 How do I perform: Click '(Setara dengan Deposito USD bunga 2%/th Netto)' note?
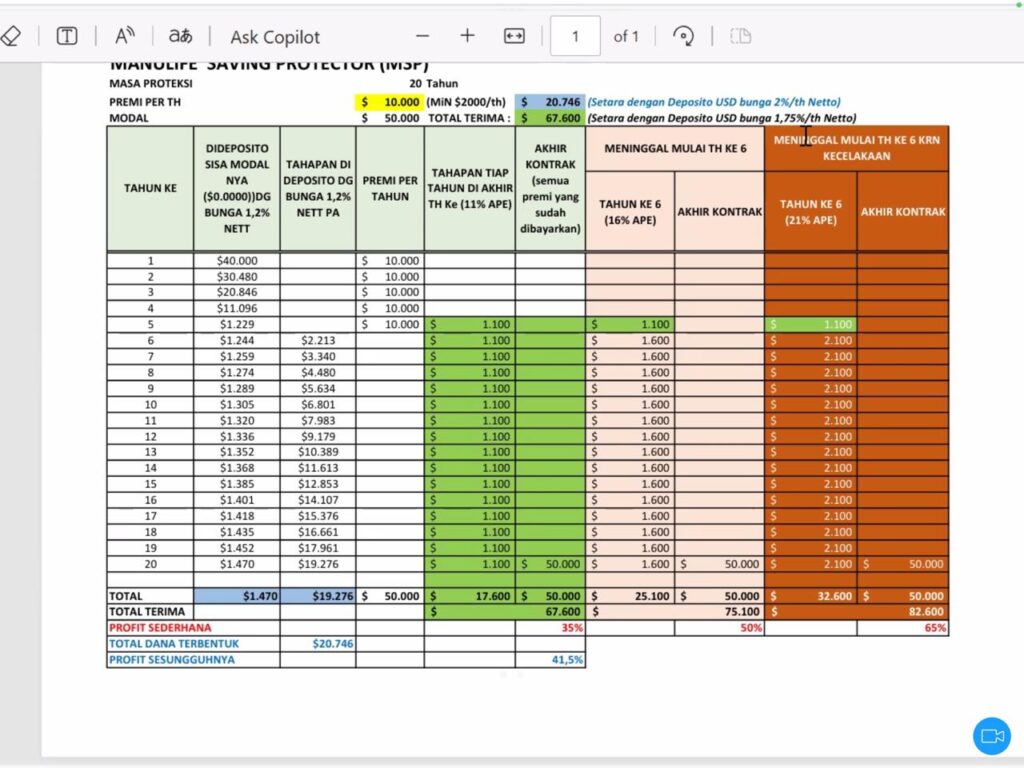click(x=714, y=102)
